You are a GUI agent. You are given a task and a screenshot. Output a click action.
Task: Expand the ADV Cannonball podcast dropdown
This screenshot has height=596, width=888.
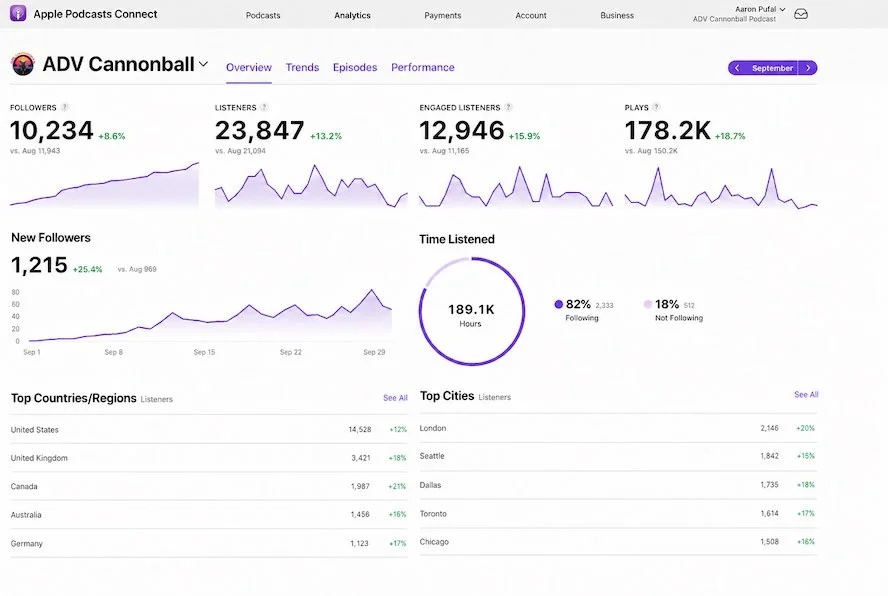[203, 65]
